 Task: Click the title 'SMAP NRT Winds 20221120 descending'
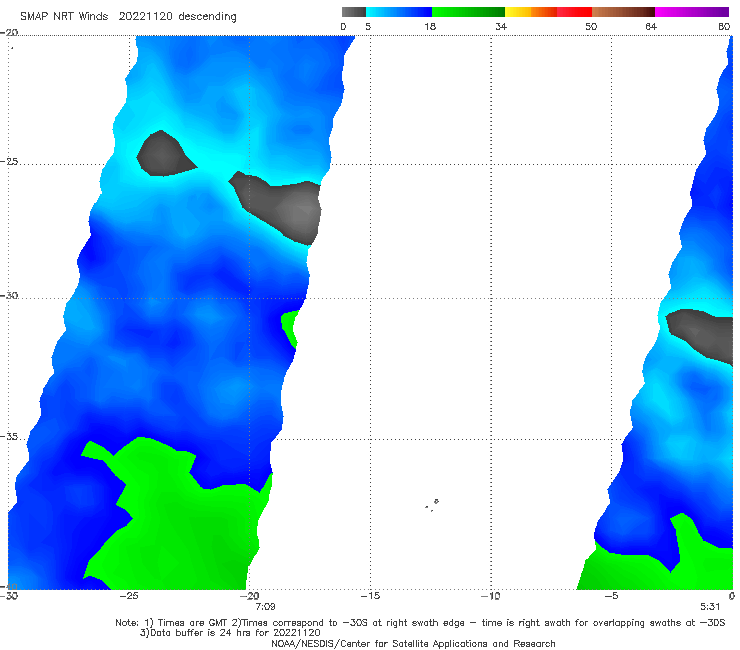pyautogui.click(x=128, y=17)
